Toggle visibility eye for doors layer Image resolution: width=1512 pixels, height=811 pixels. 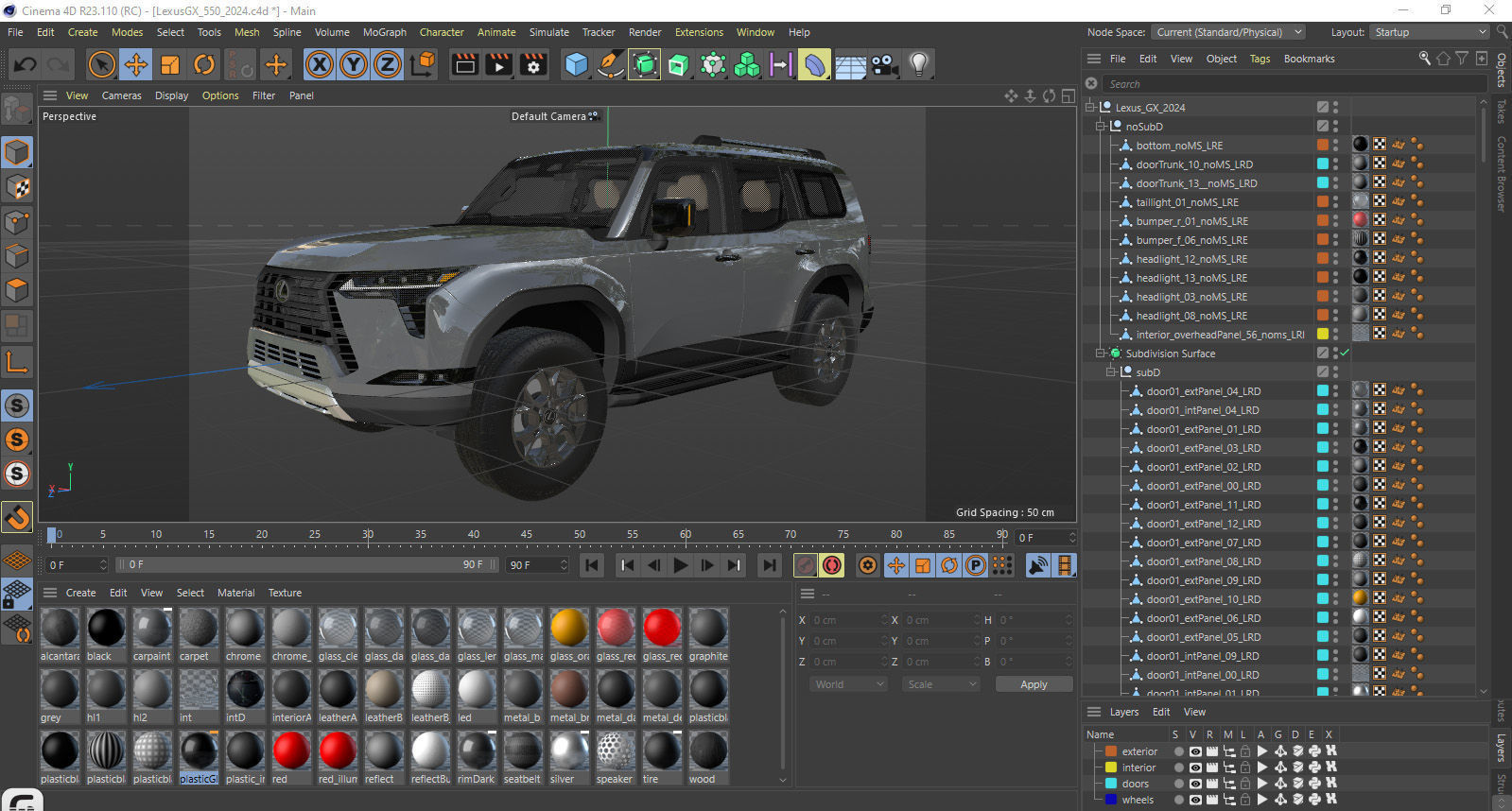(1195, 784)
